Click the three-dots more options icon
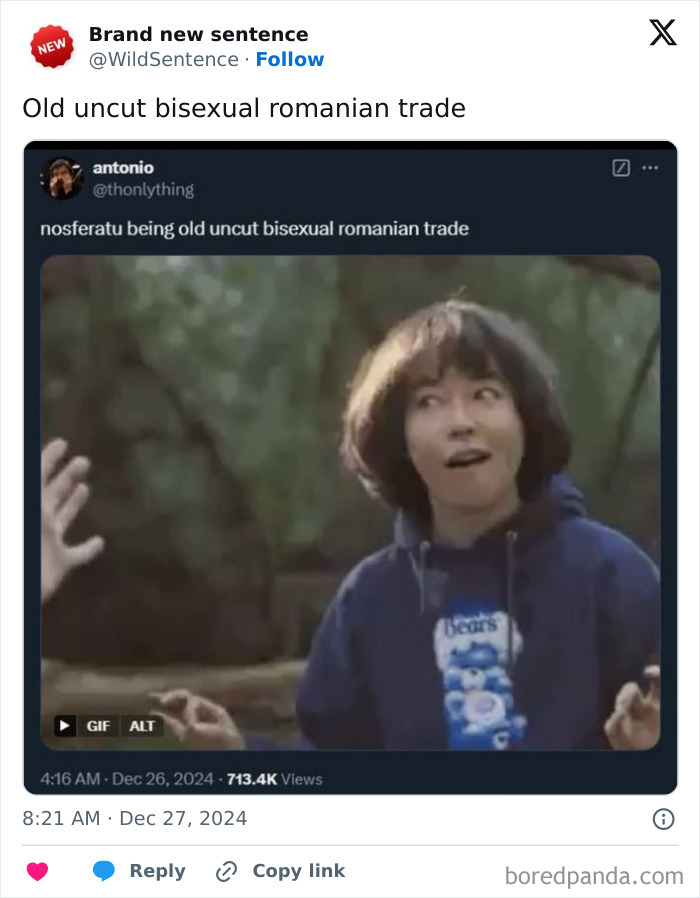This screenshot has height=898, width=700. coord(650,168)
